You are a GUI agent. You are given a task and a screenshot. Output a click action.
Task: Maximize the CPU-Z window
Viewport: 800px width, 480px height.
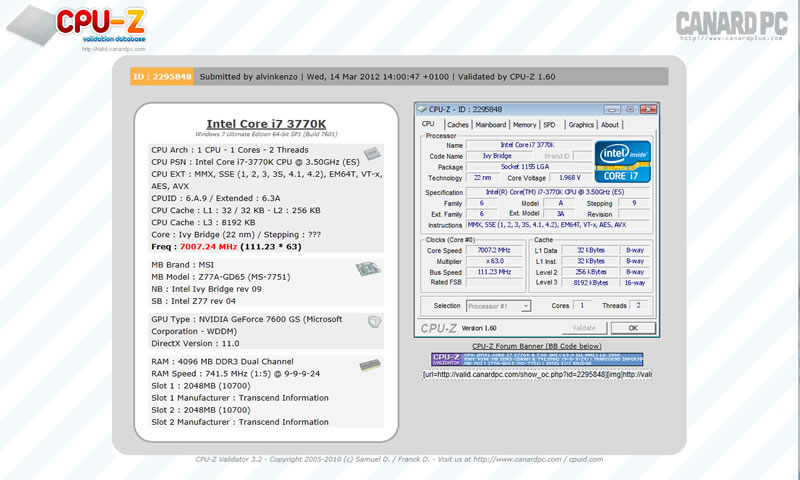click(x=630, y=109)
